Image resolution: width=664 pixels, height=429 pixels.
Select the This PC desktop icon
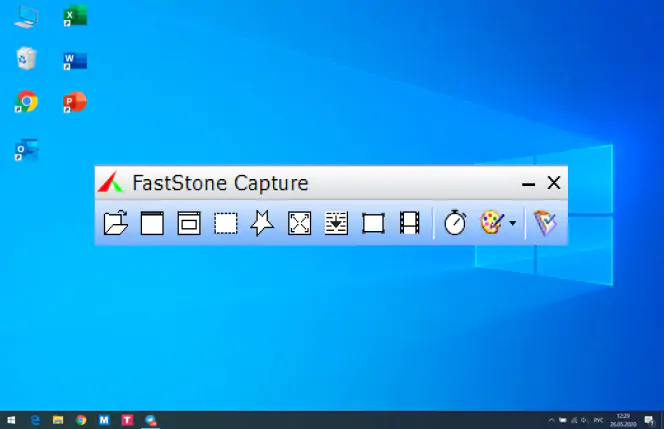click(26, 17)
